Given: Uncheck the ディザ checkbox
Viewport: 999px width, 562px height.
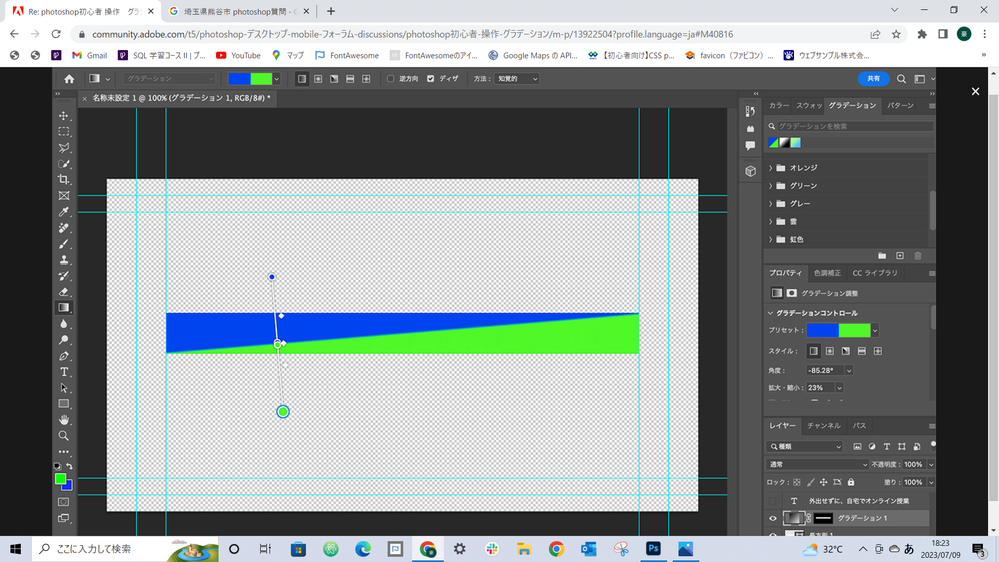Looking at the screenshot, I should [x=430, y=79].
